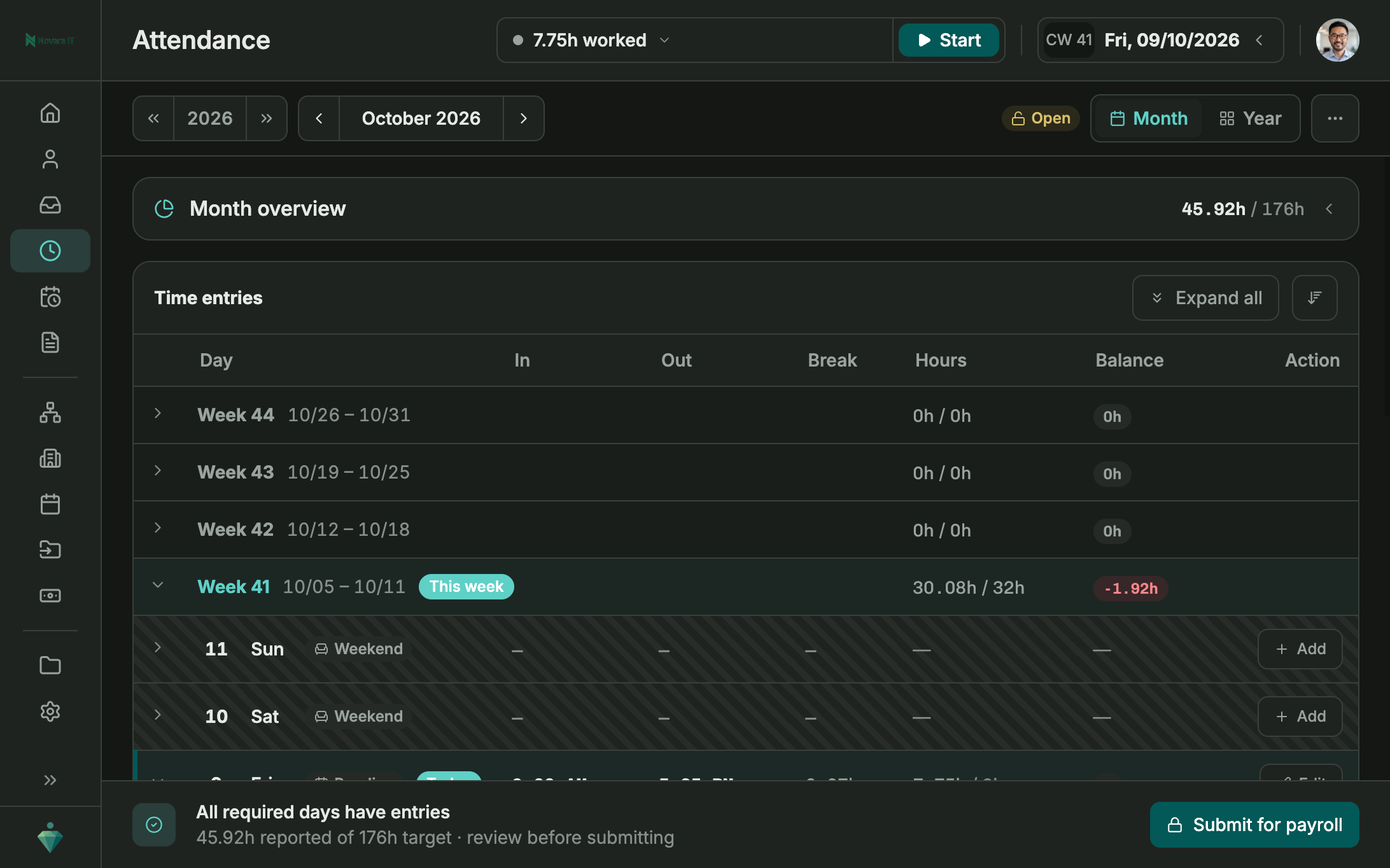1390x868 pixels.
Task: Open the settings gear icon in sidebar
Action: [50, 711]
